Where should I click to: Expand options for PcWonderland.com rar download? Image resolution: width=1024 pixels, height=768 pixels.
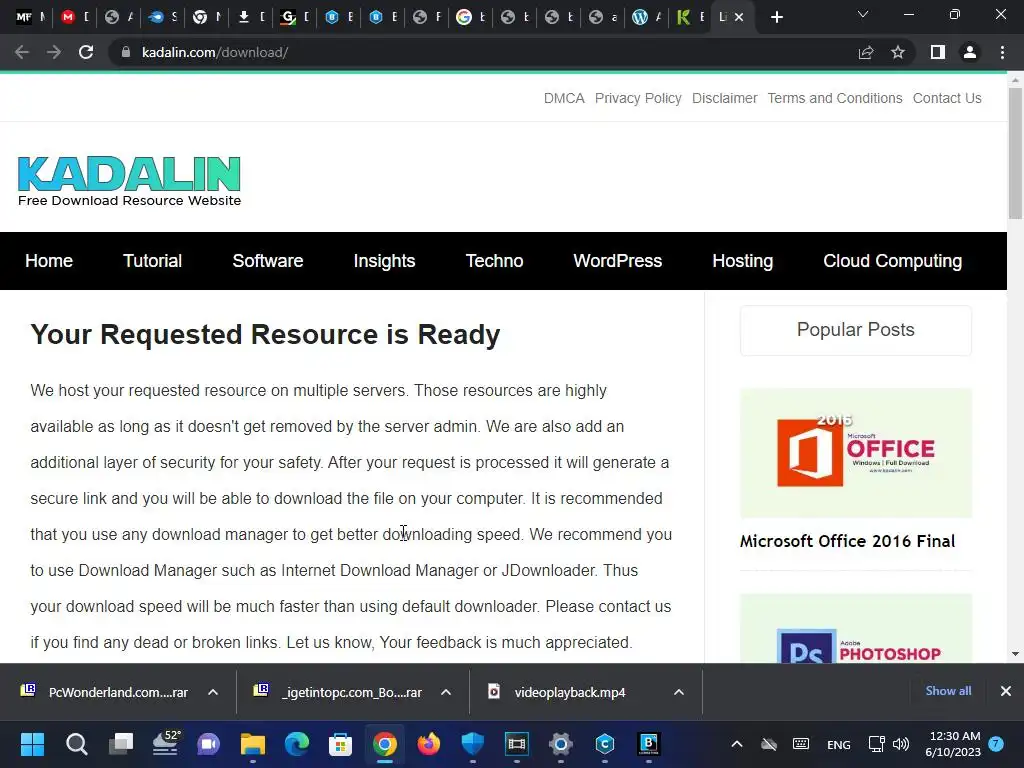(213, 692)
